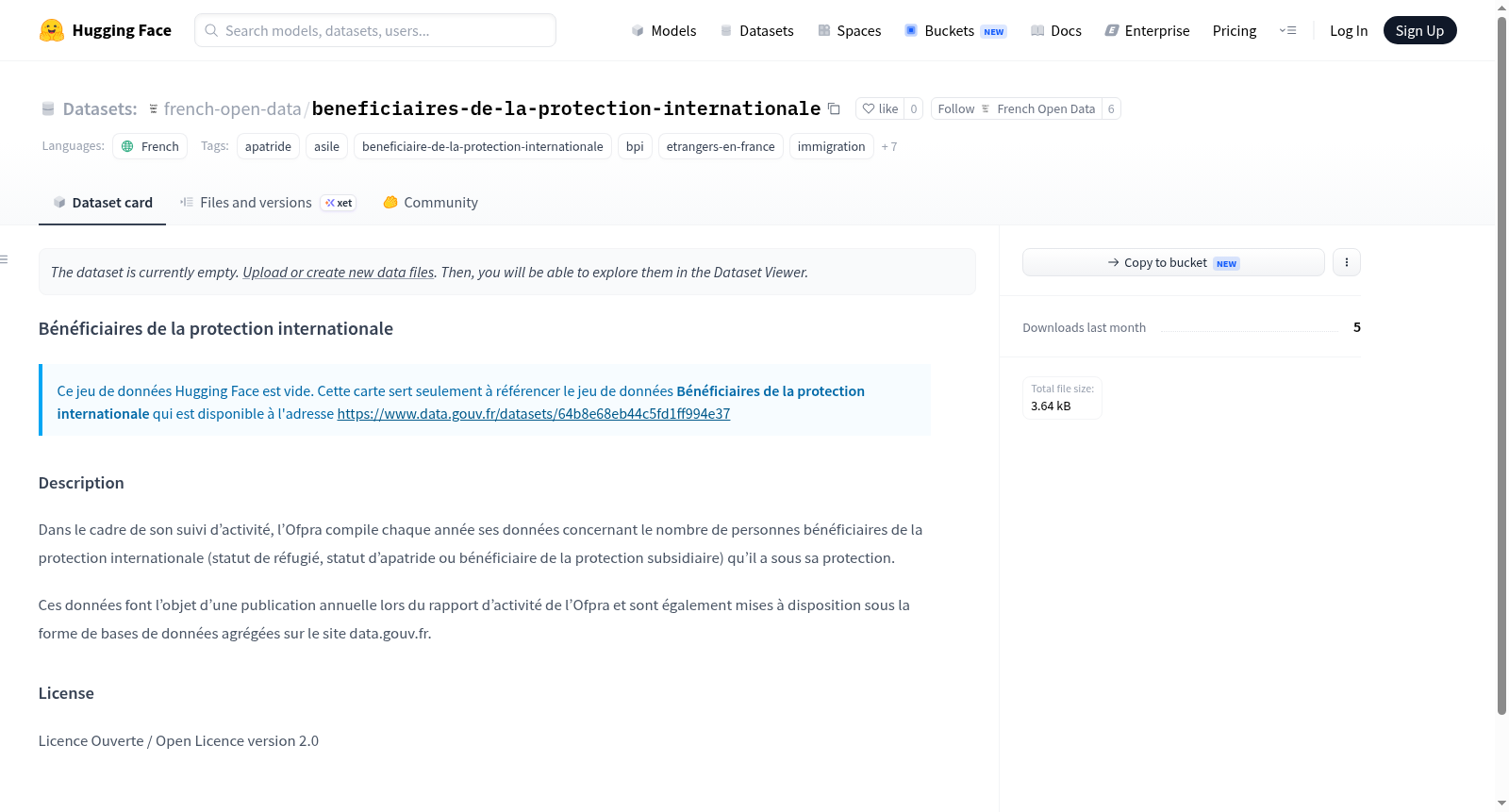The width and height of the screenshot is (1509, 812).
Task: Click the Bénéficiaires de la protection internationale heading
Action: (216, 329)
